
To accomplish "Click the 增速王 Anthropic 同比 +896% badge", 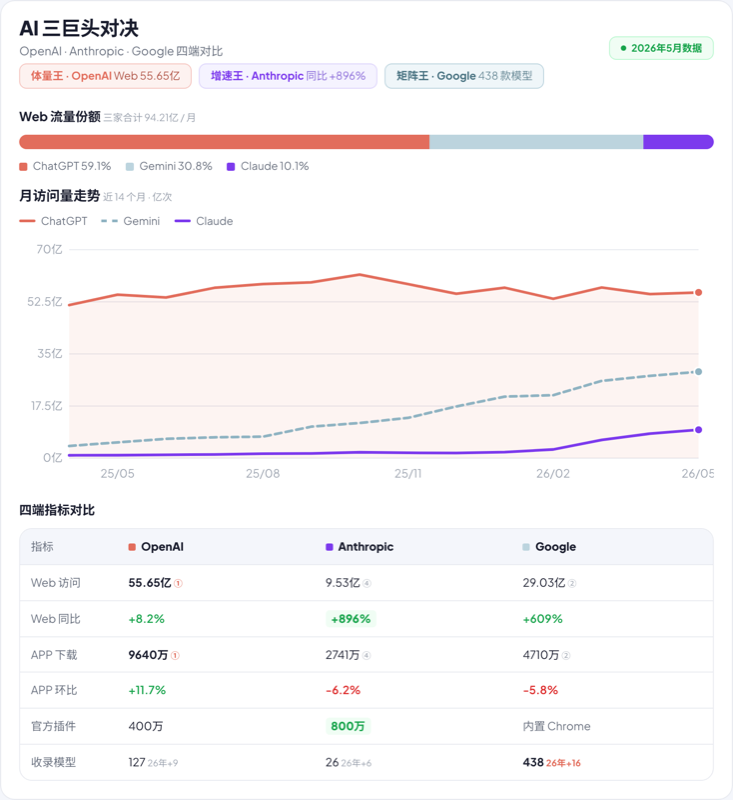I will tap(288, 76).
